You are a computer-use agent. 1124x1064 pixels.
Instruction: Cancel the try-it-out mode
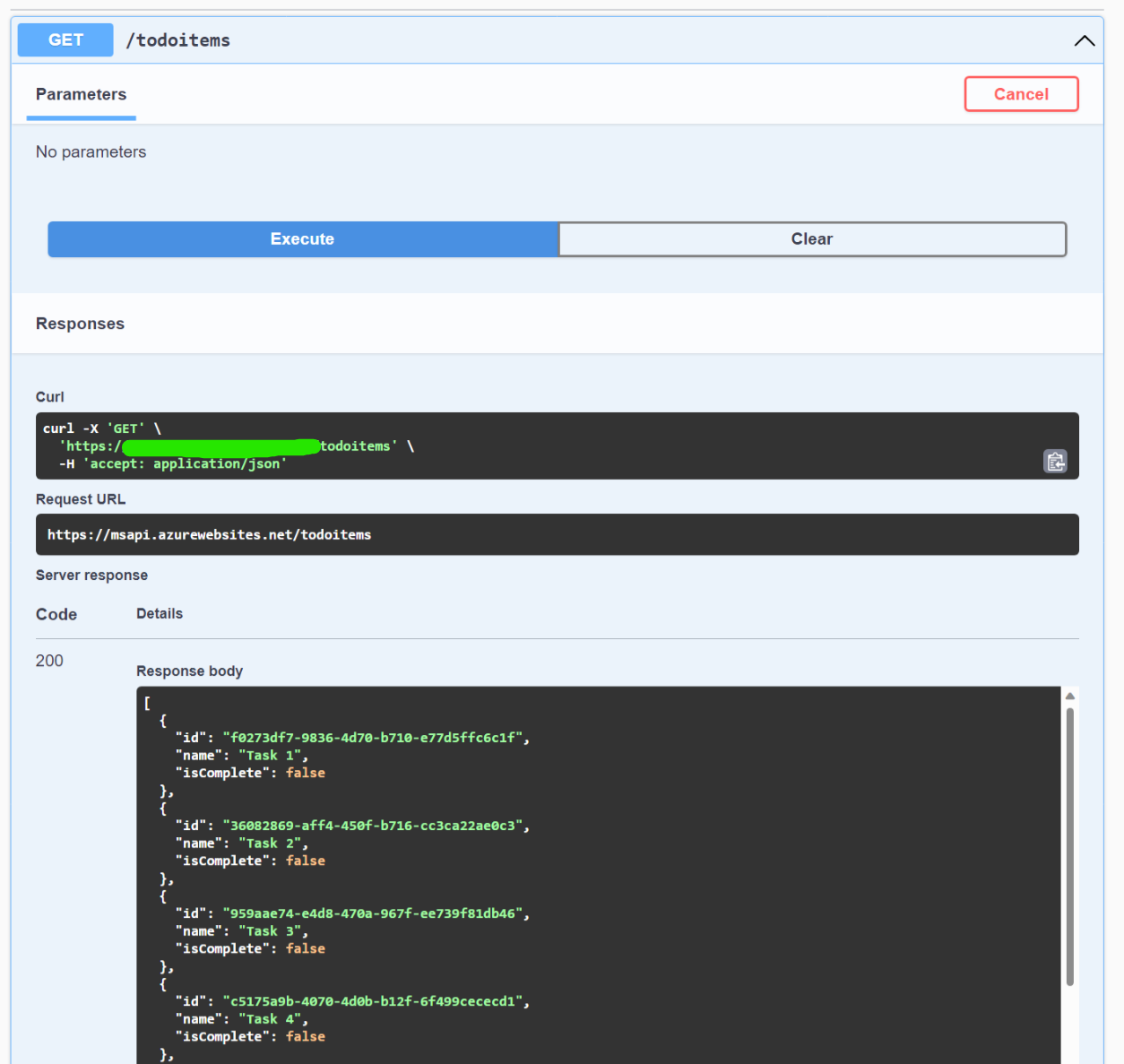pos(1021,93)
